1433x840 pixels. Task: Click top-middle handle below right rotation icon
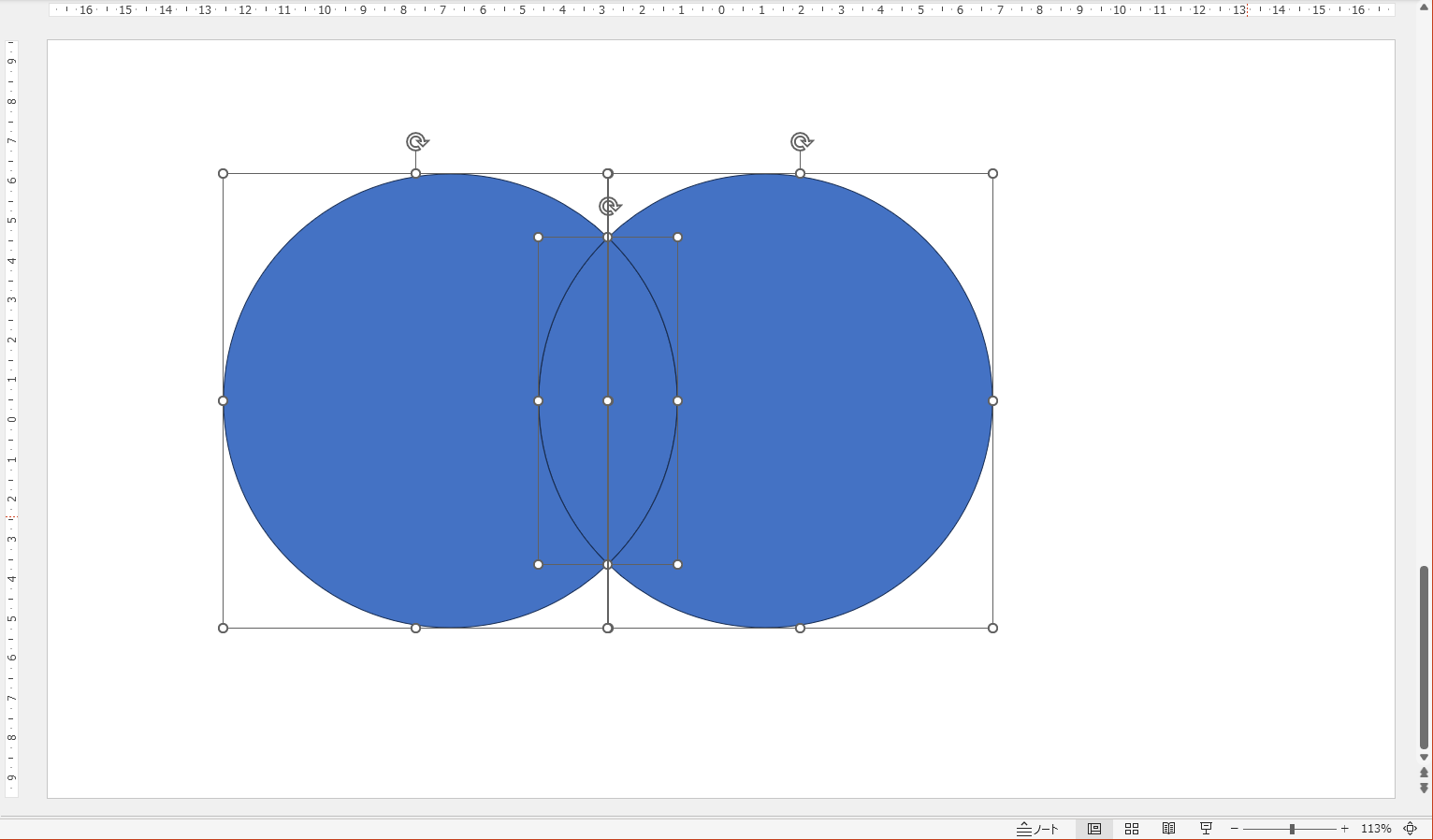[x=801, y=173]
